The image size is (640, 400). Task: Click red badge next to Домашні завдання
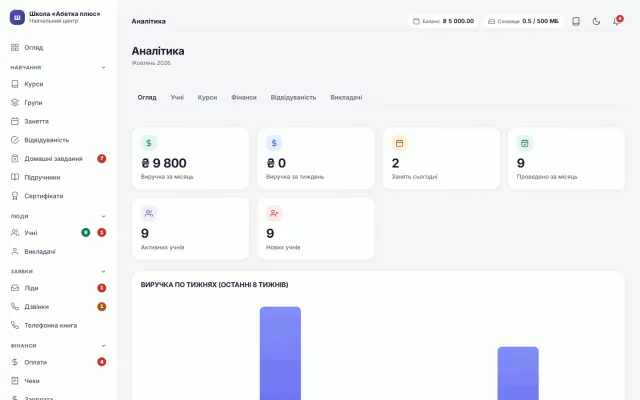point(102,158)
